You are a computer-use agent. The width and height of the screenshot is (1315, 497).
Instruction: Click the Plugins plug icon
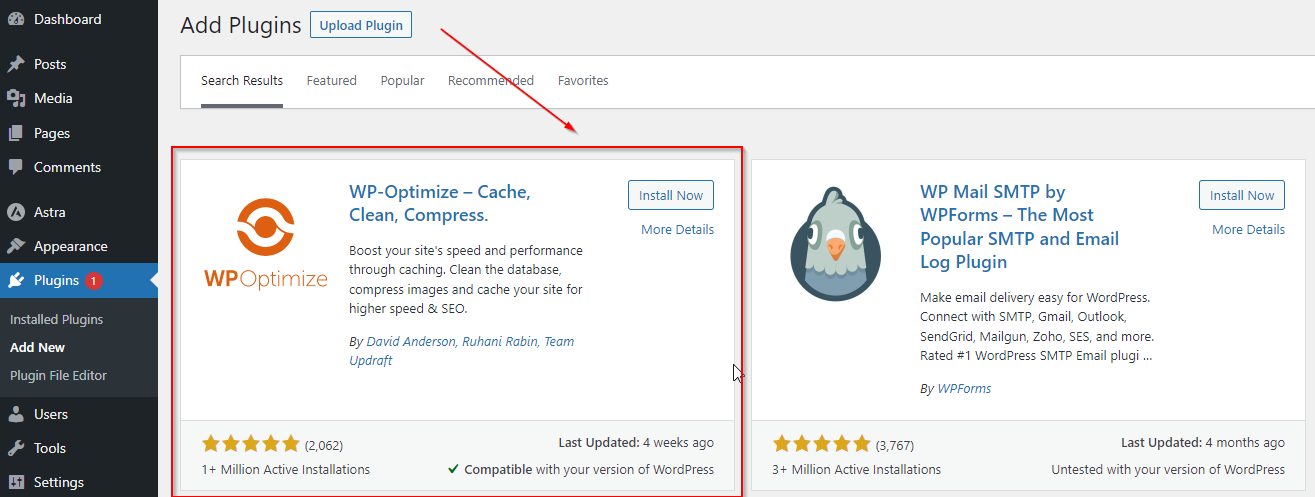coord(16,280)
